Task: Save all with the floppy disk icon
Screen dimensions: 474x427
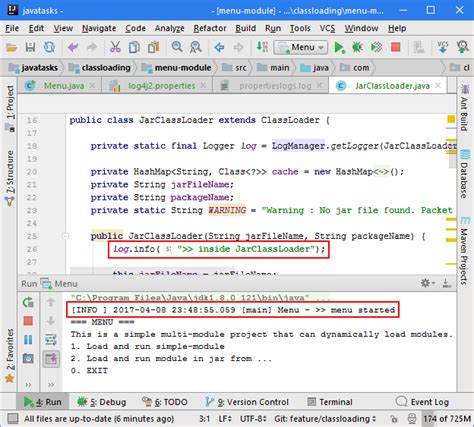Action: pos(30,47)
